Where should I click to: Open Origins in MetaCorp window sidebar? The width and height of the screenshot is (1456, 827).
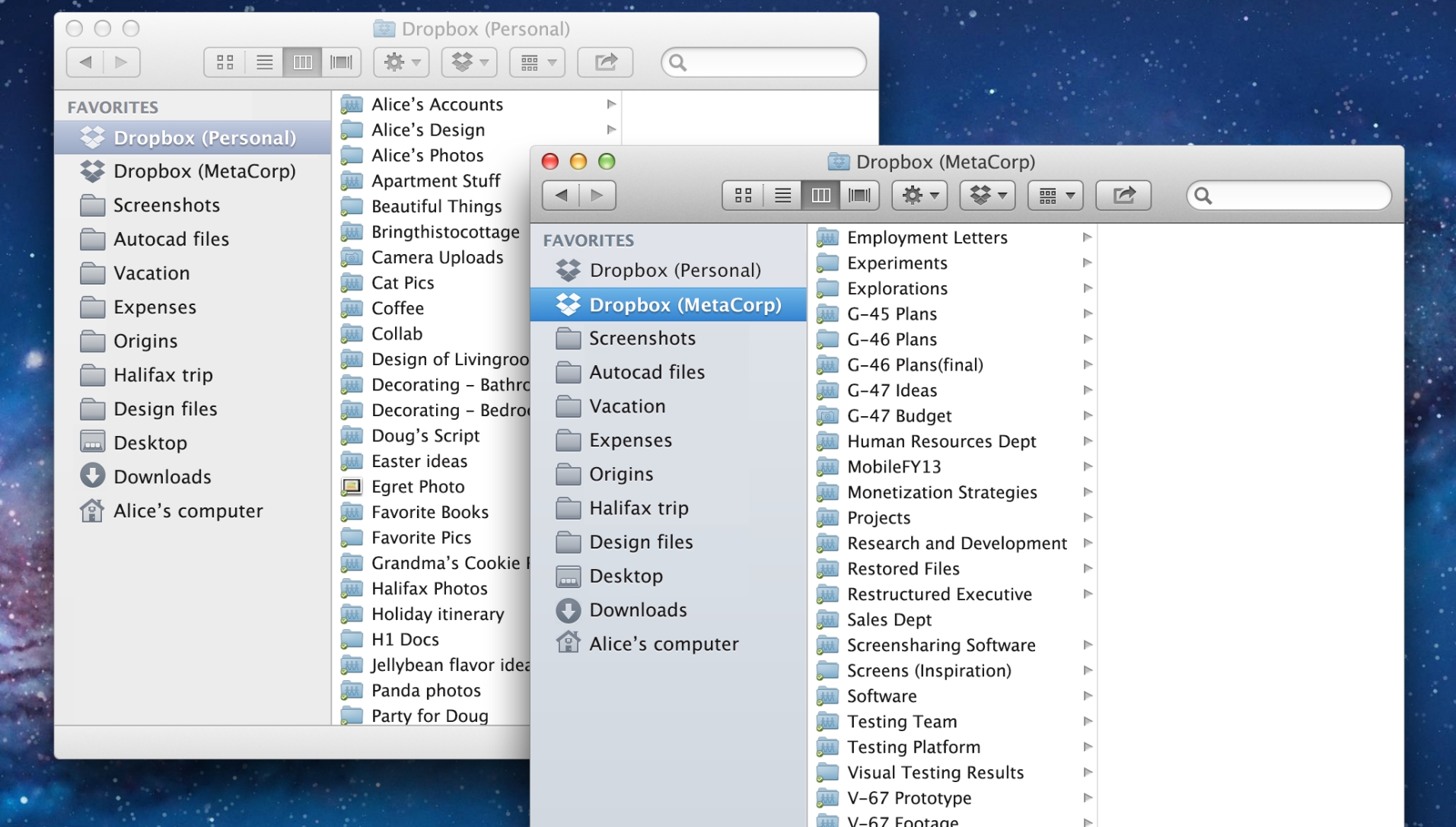(668, 474)
